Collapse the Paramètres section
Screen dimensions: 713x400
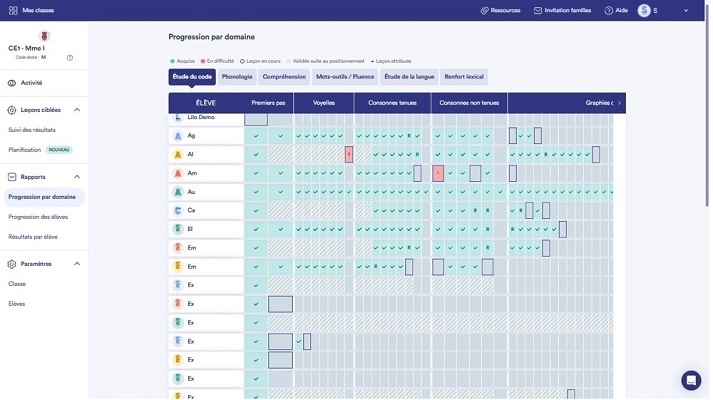[x=77, y=264]
